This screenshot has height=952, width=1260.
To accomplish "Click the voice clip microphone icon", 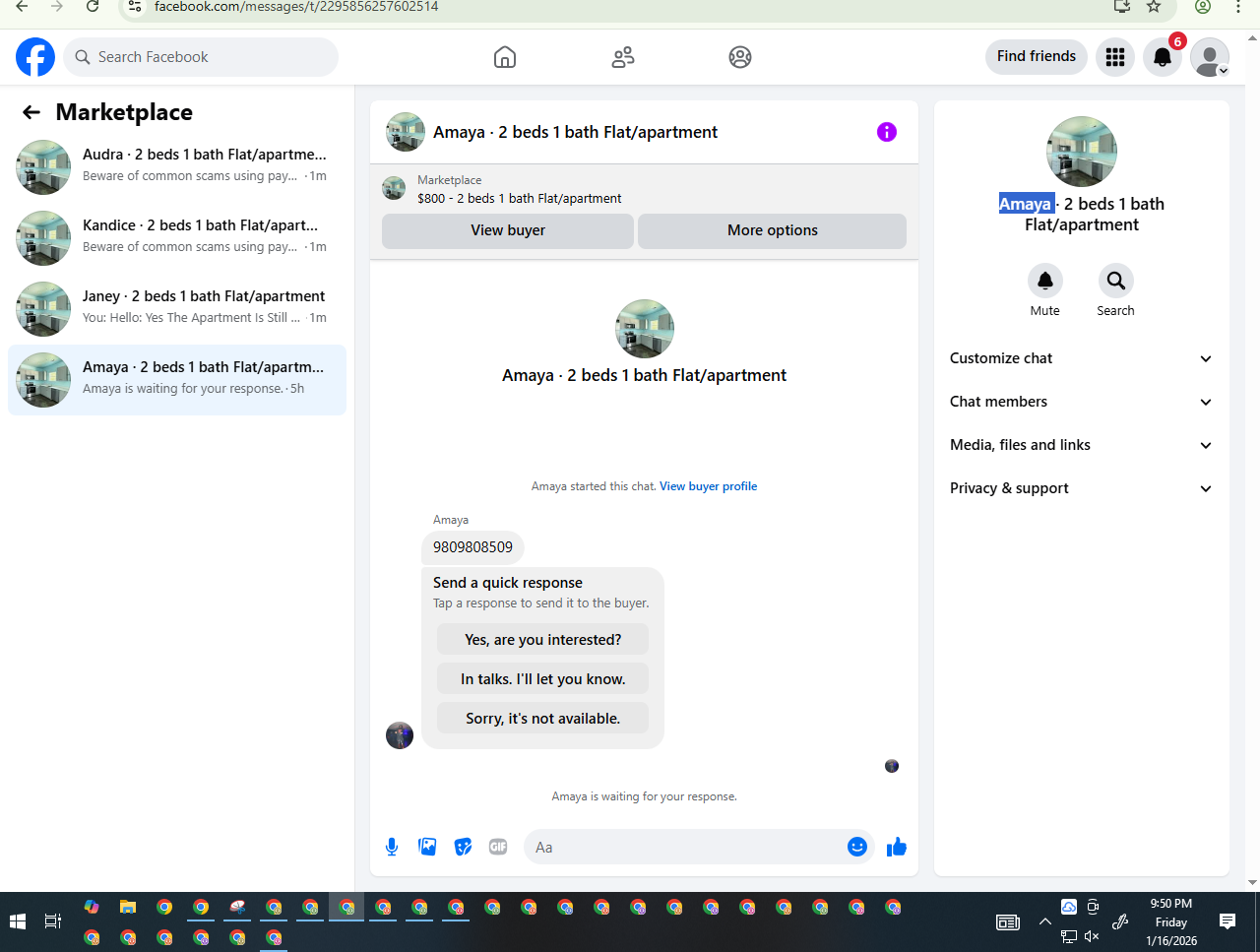I will (392, 847).
